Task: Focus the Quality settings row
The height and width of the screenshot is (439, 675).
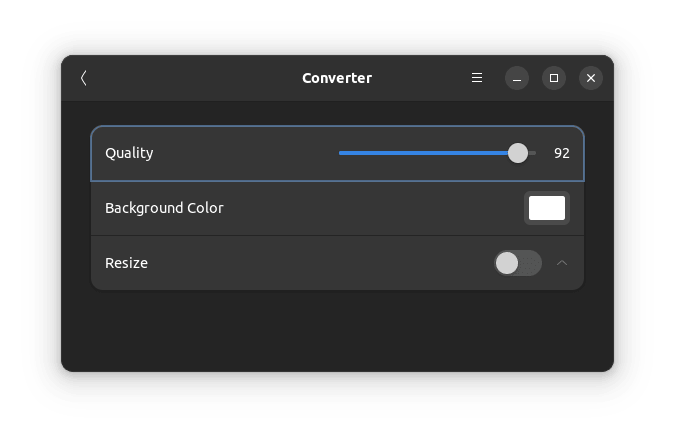Action: (x=250, y=153)
